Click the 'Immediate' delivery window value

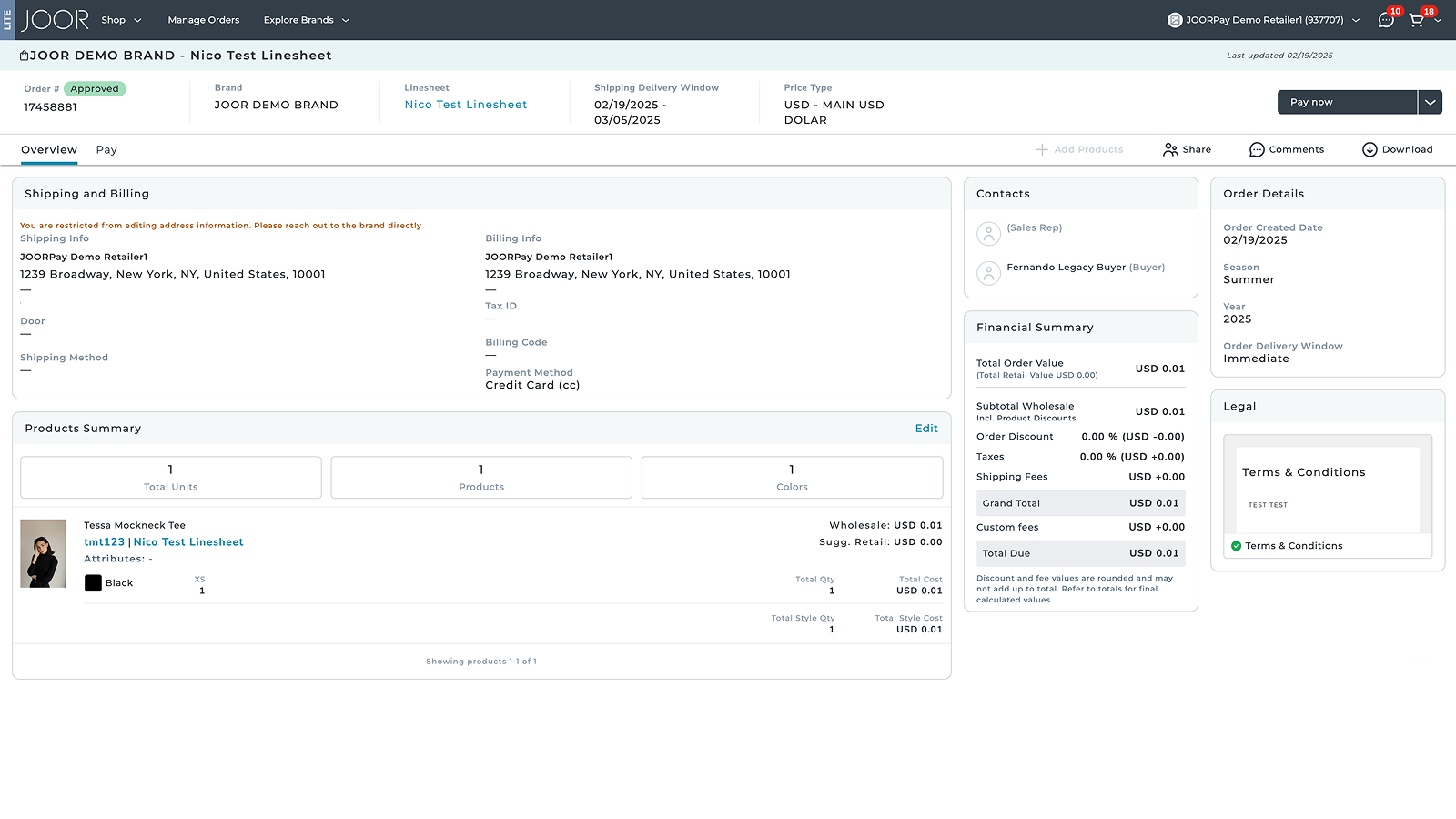pyautogui.click(x=1256, y=359)
